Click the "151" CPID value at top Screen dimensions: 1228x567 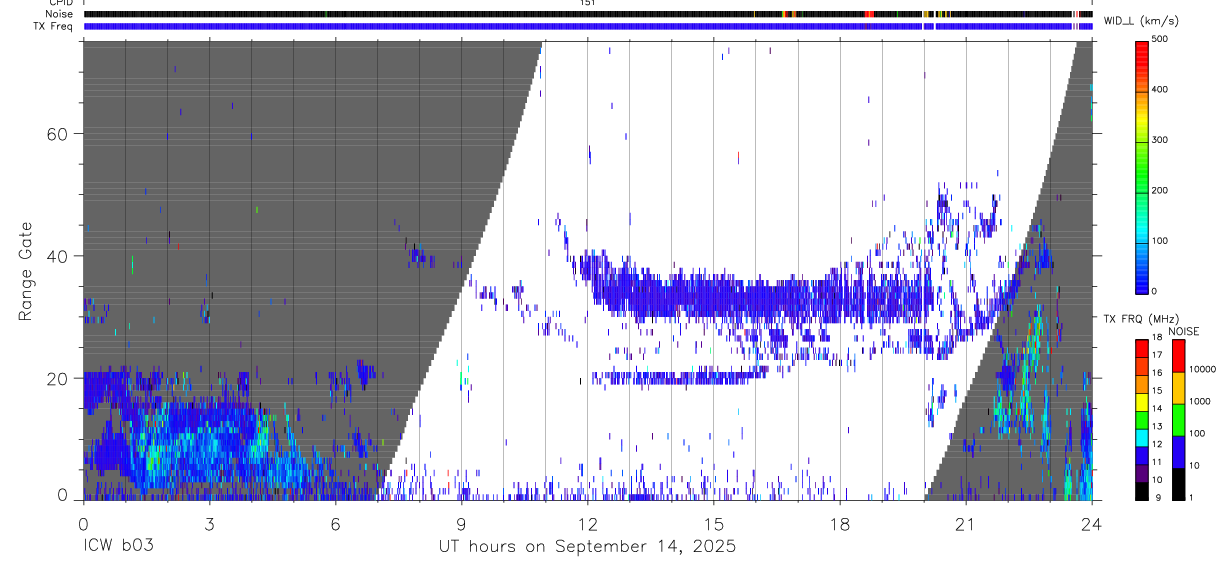tap(587, 3)
